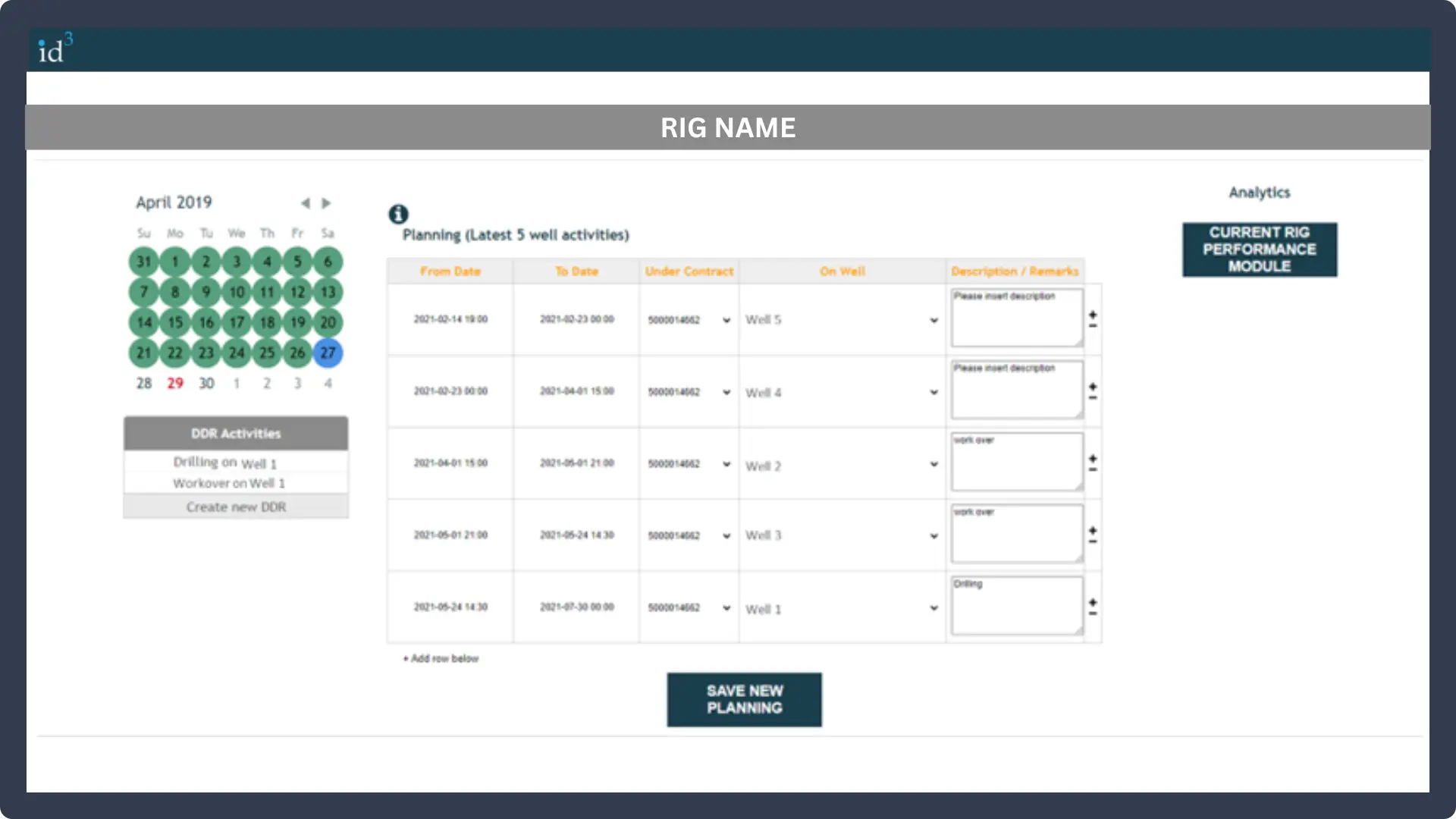
Task: Click the work over description in Well 2 row
Action: coord(1017,461)
